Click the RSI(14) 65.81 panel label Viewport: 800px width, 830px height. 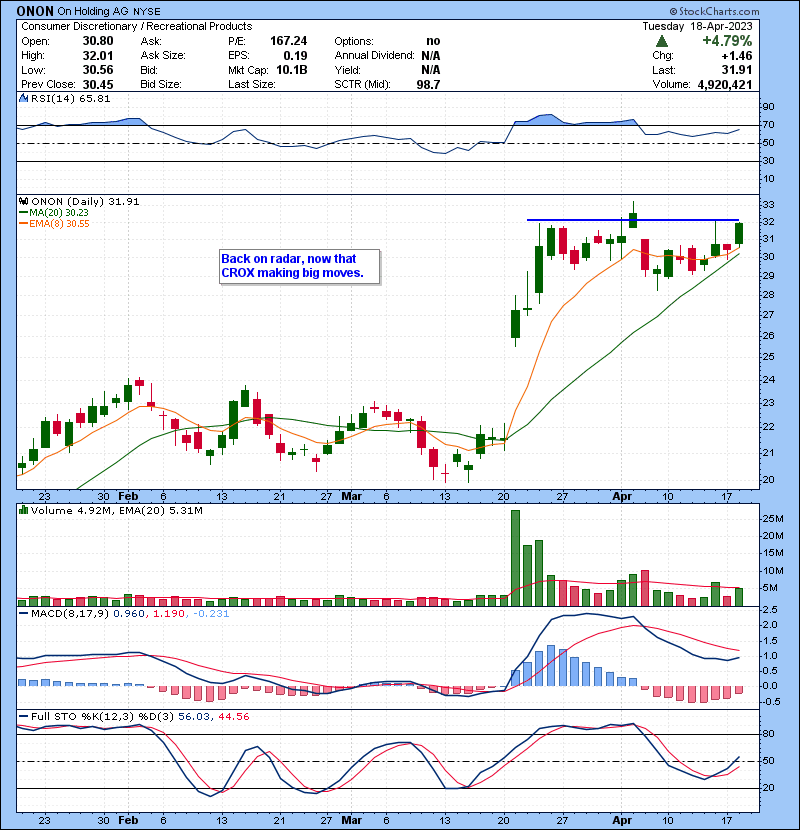[70, 98]
